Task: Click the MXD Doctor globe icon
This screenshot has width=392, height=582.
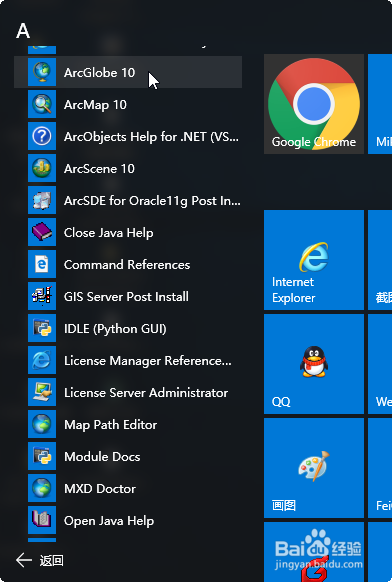Action: [x=42, y=488]
